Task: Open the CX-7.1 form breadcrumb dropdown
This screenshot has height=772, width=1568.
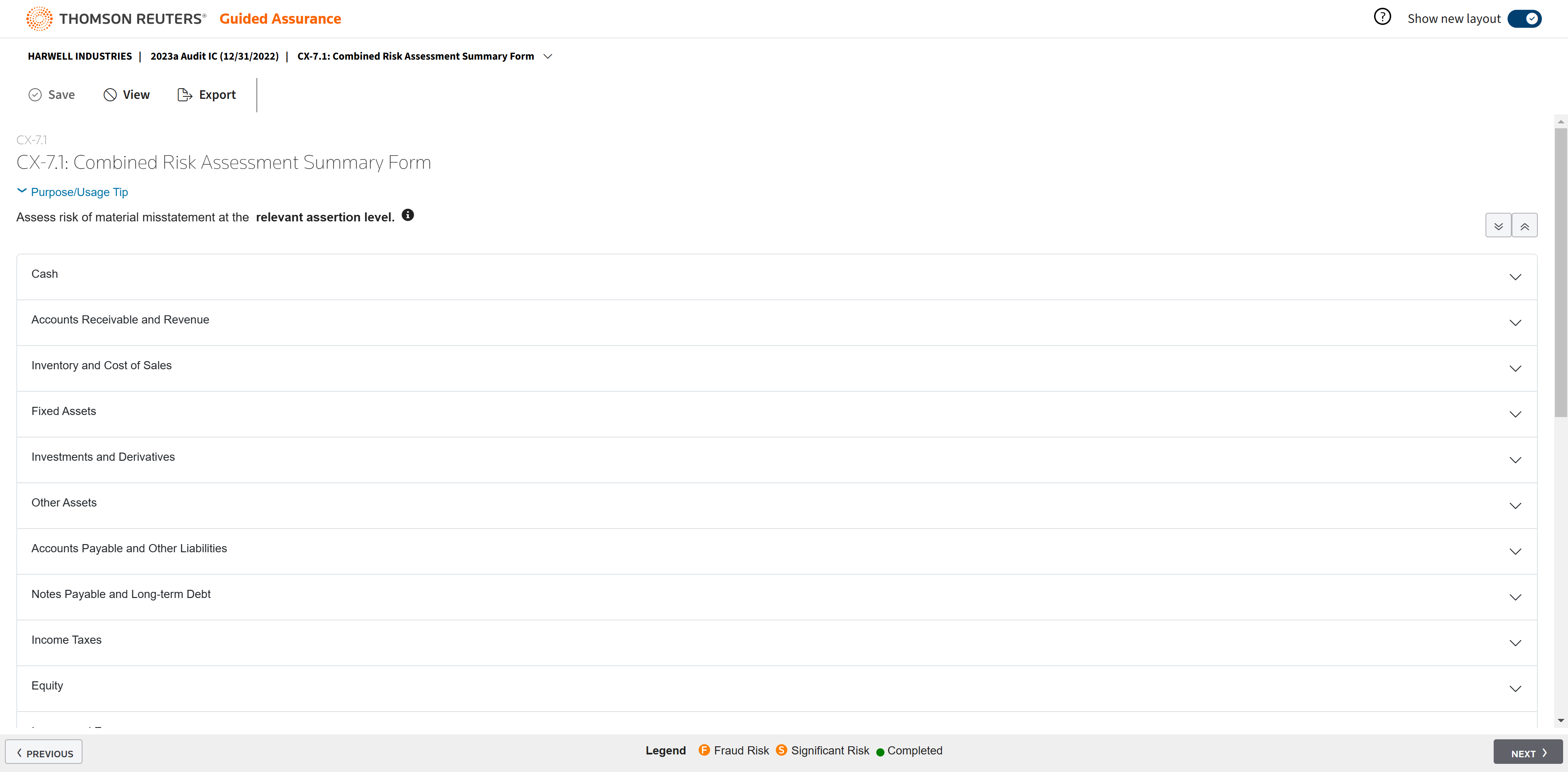Action: point(547,56)
